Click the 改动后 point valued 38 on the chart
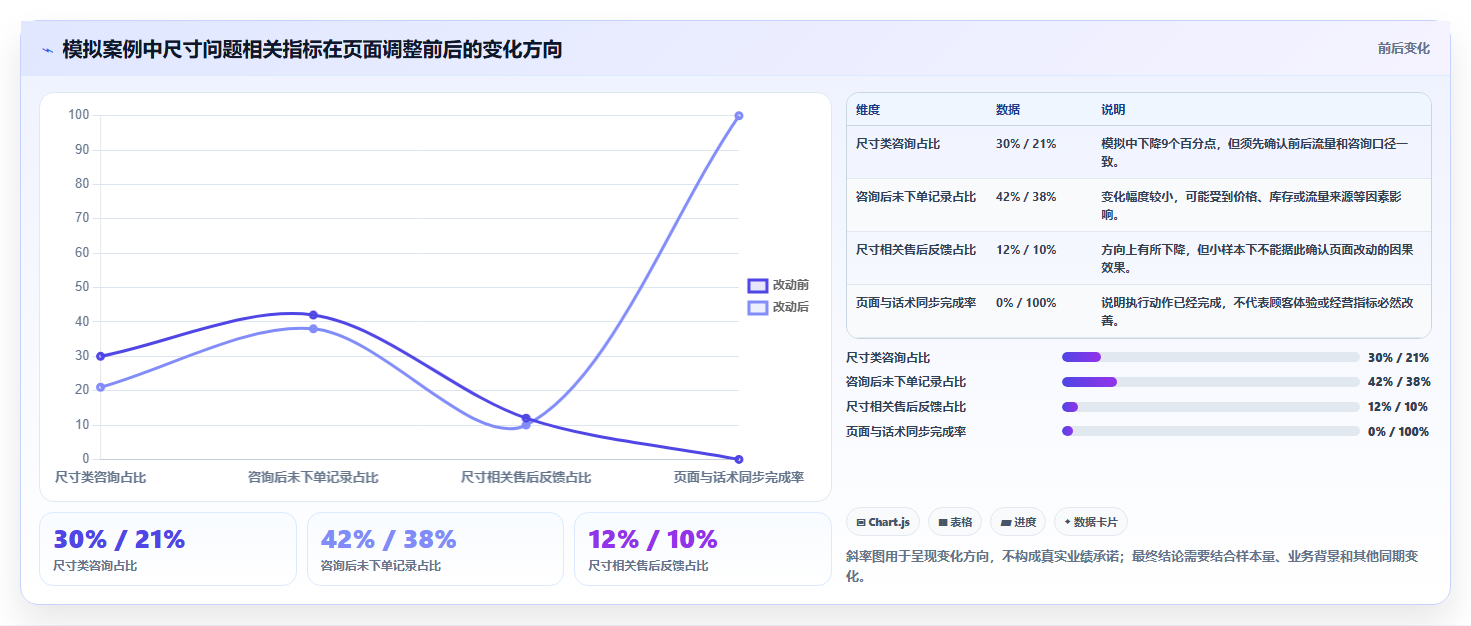 click(x=313, y=329)
